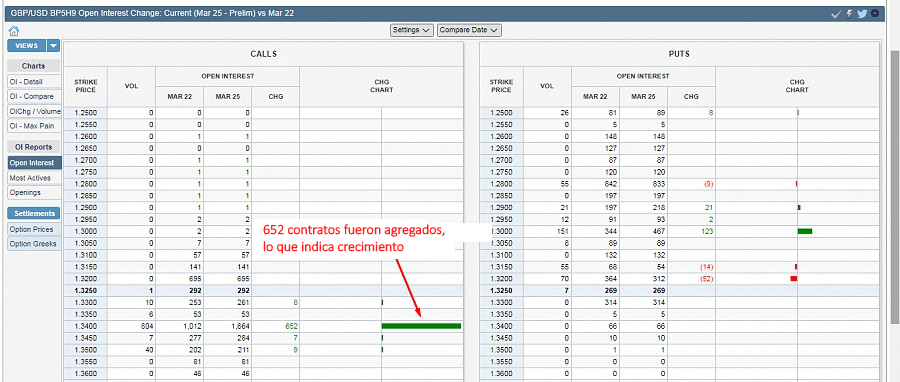Click puts open interest value 364

coord(611,279)
